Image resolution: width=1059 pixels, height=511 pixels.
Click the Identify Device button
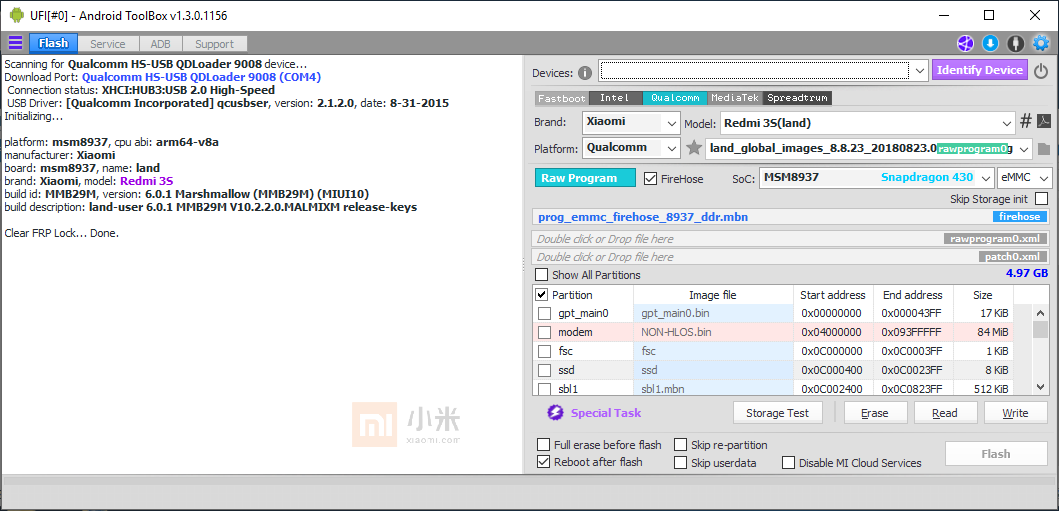point(980,70)
